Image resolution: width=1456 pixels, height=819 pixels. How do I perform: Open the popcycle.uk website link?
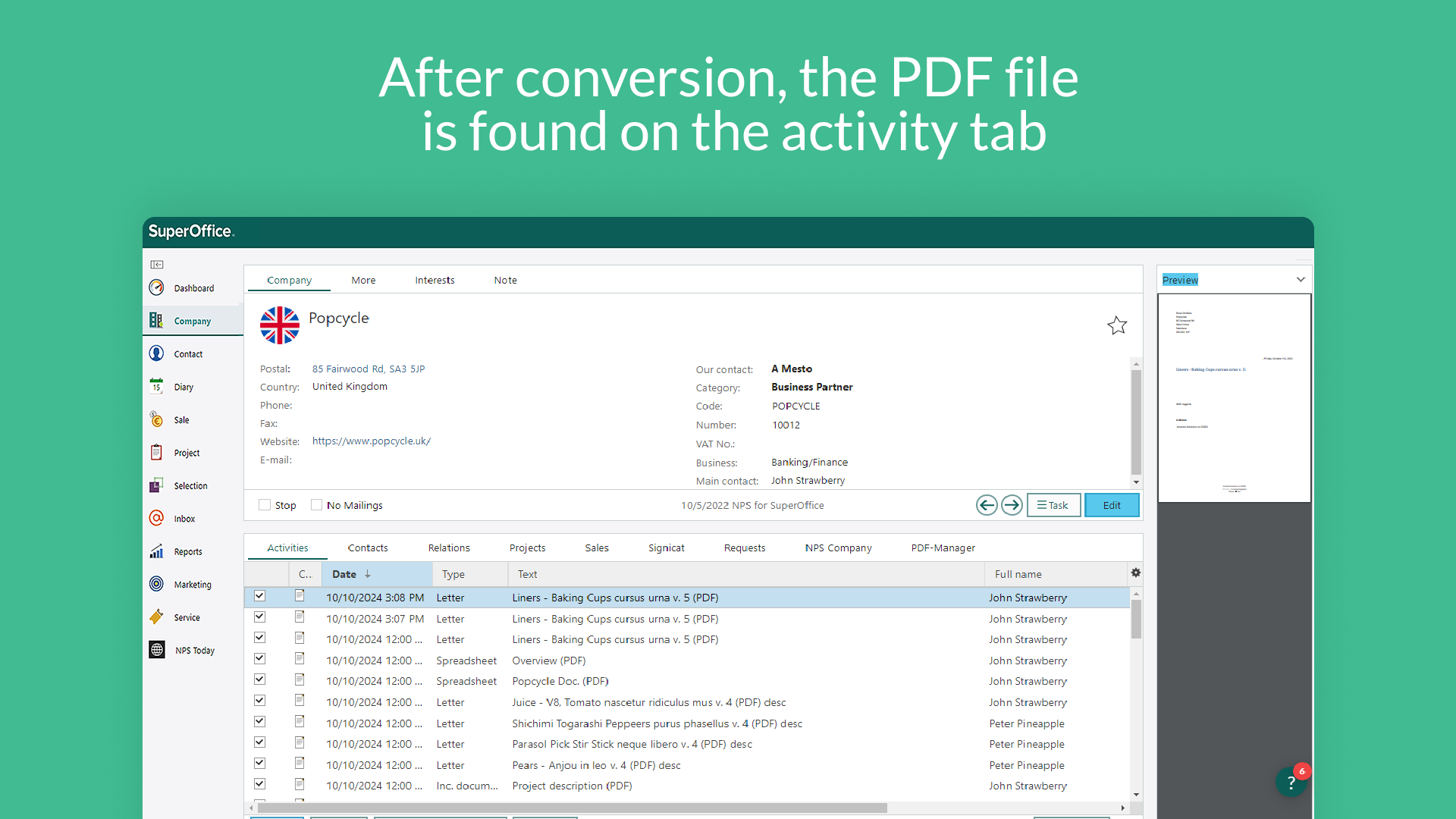(x=372, y=441)
